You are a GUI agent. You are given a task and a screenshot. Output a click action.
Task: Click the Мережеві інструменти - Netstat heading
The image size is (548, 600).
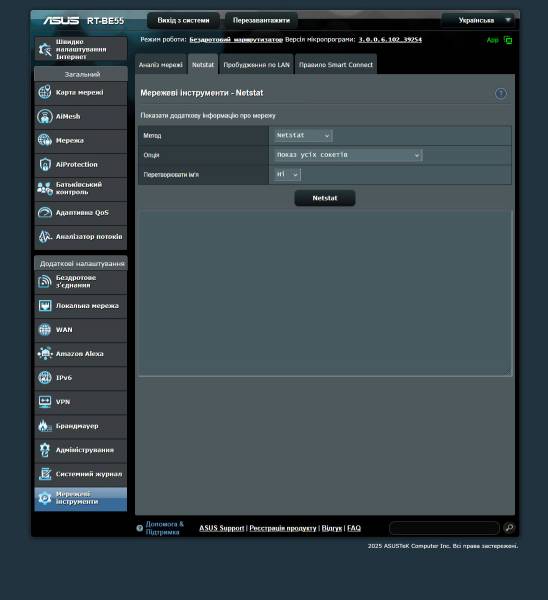tap(202, 93)
